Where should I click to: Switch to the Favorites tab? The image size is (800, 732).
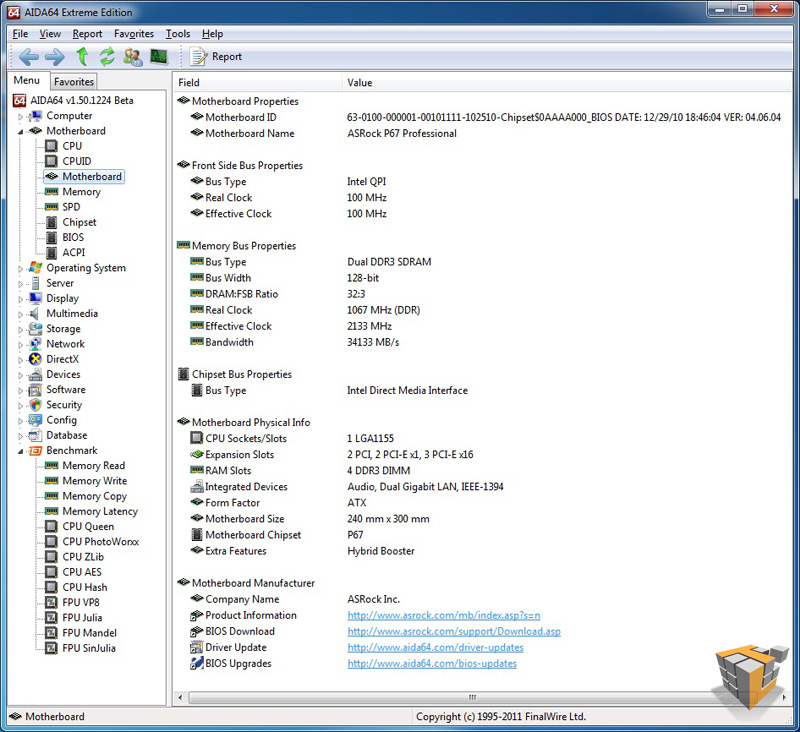[x=73, y=82]
